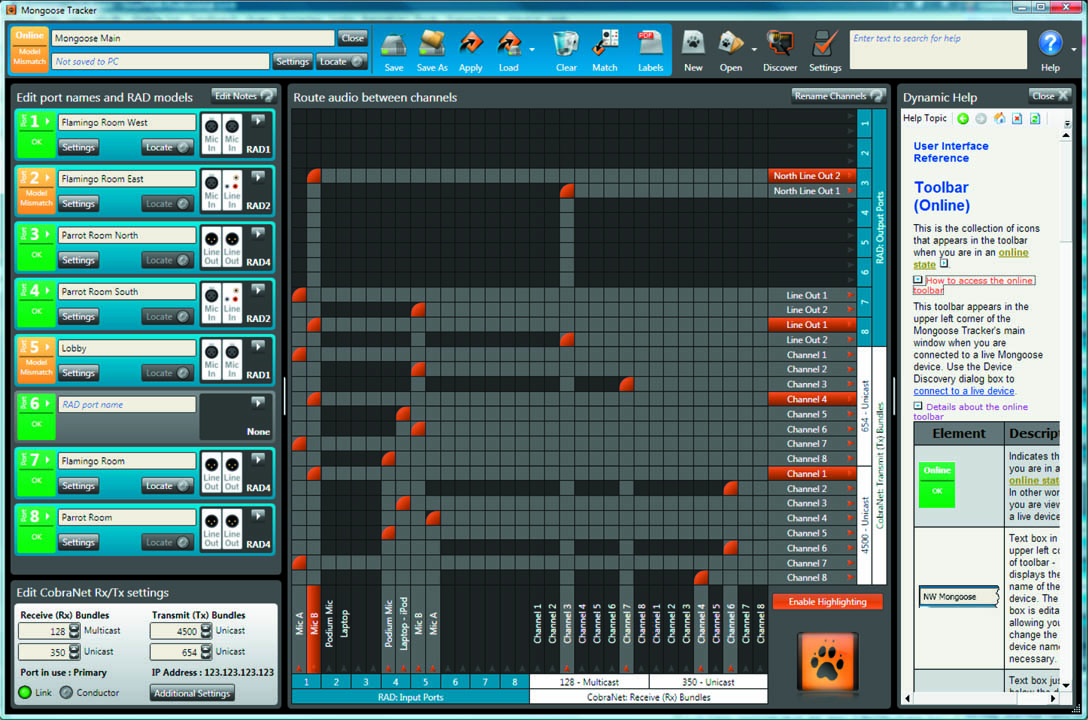Open the Help dropdown arrow

(x=1074, y=49)
